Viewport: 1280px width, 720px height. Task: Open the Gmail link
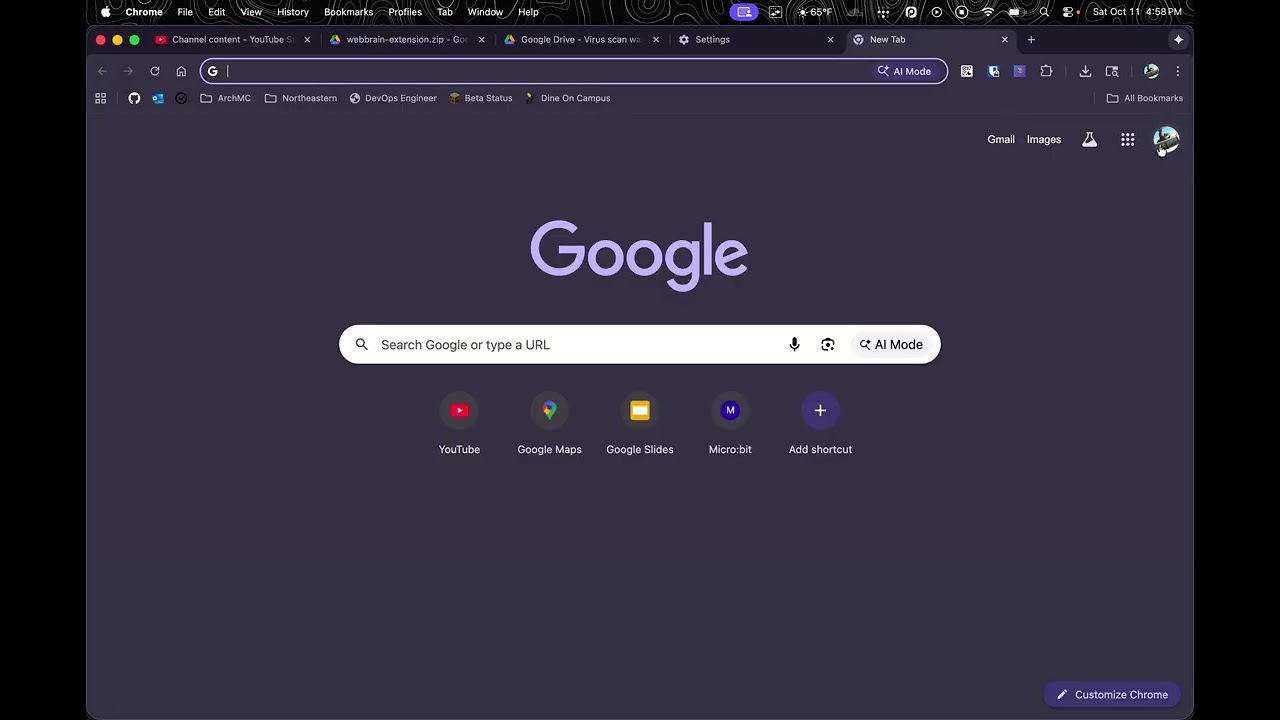coord(1001,140)
